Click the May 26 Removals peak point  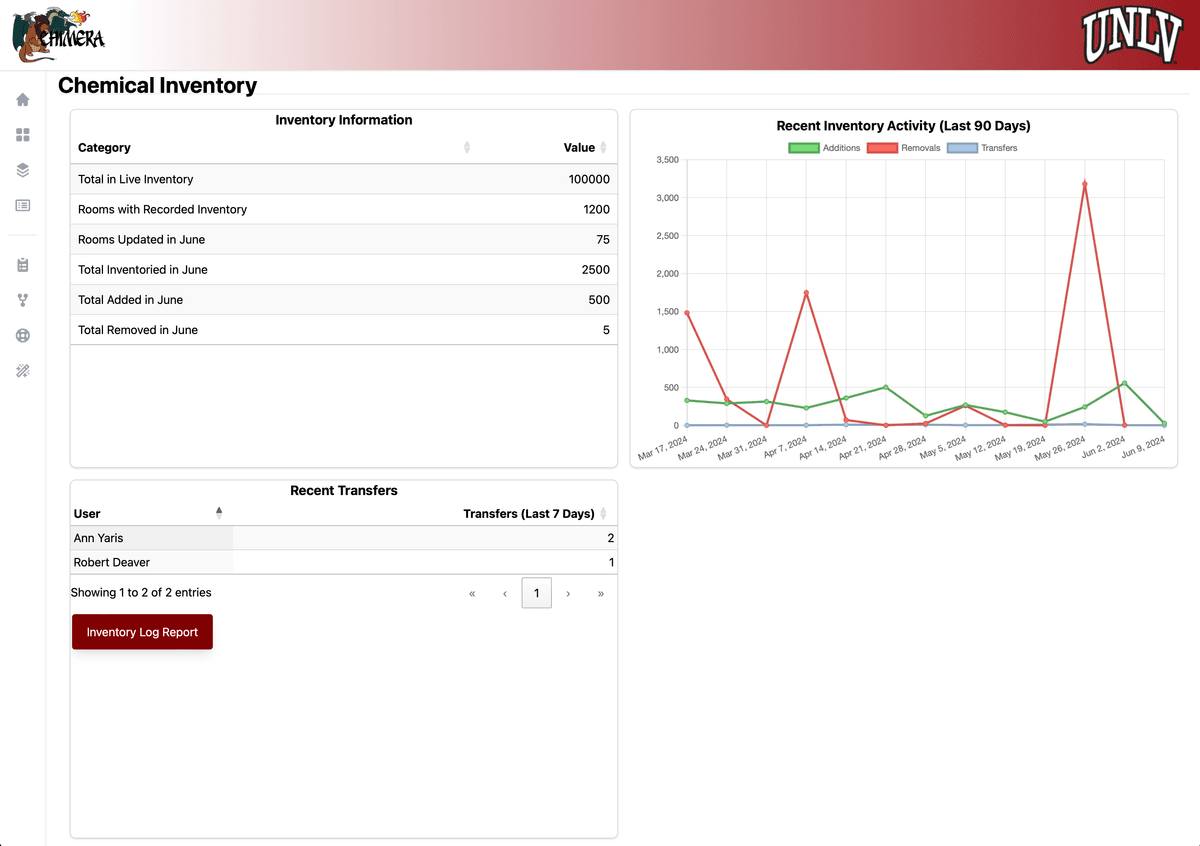pos(1084,183)
